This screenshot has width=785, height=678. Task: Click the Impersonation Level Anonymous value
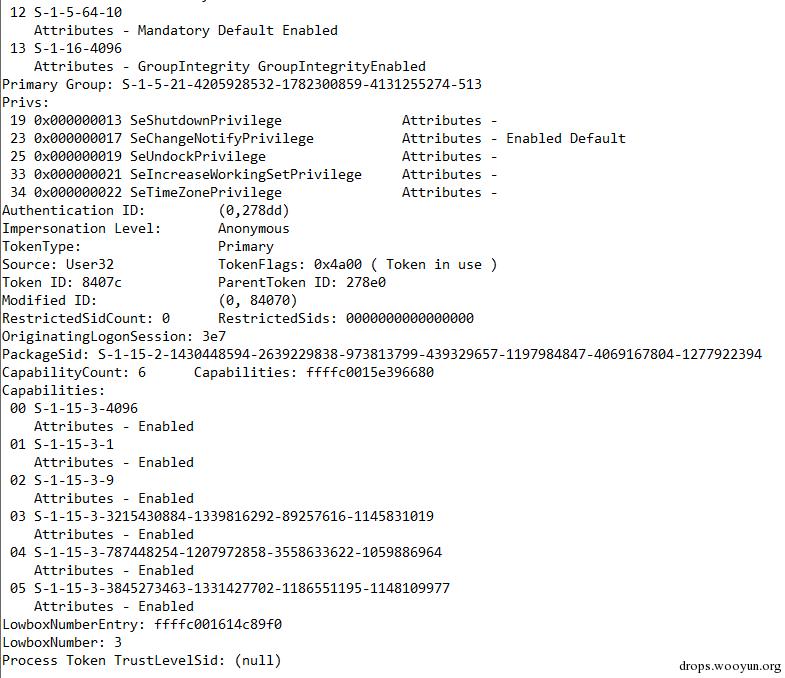tap(254, 228)
